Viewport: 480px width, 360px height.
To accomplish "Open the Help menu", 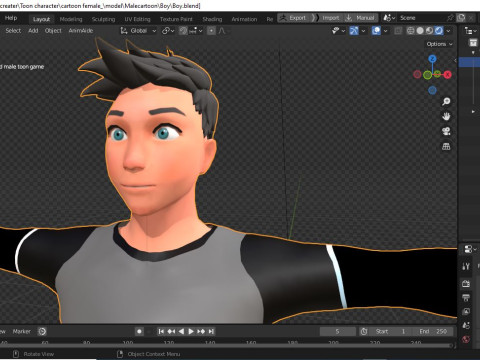I will (11, 18).
